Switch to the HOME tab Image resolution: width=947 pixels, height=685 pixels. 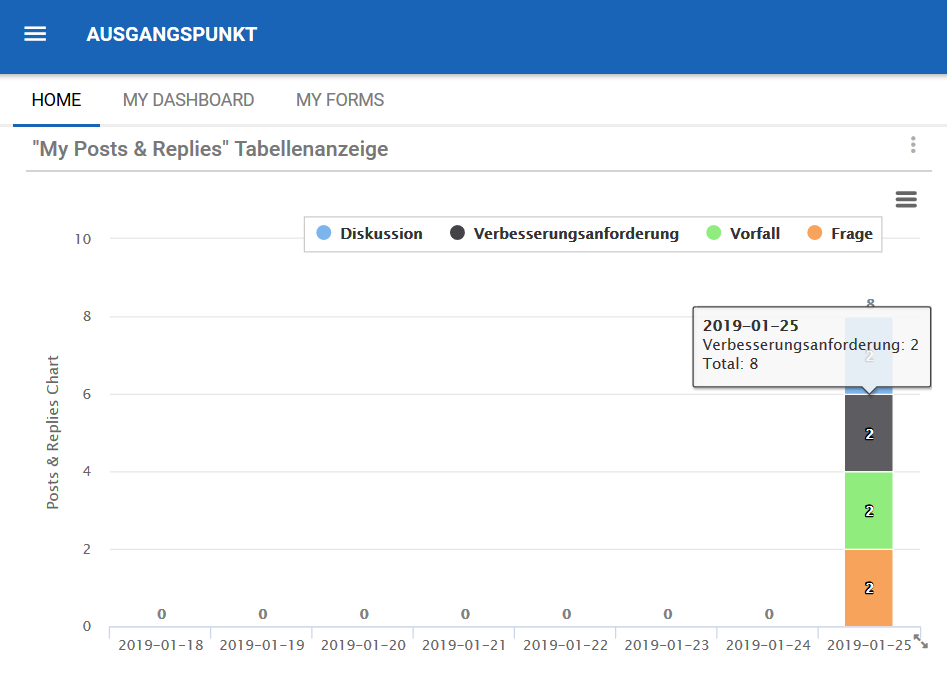[x=56, y=100]
